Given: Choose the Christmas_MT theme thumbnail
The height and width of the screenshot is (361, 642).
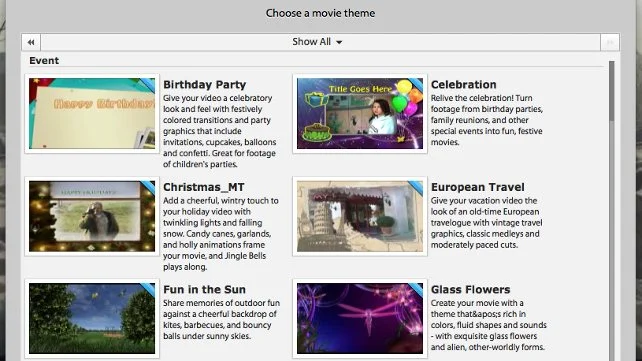Looking at the screenshot, I should coord(92,216).
